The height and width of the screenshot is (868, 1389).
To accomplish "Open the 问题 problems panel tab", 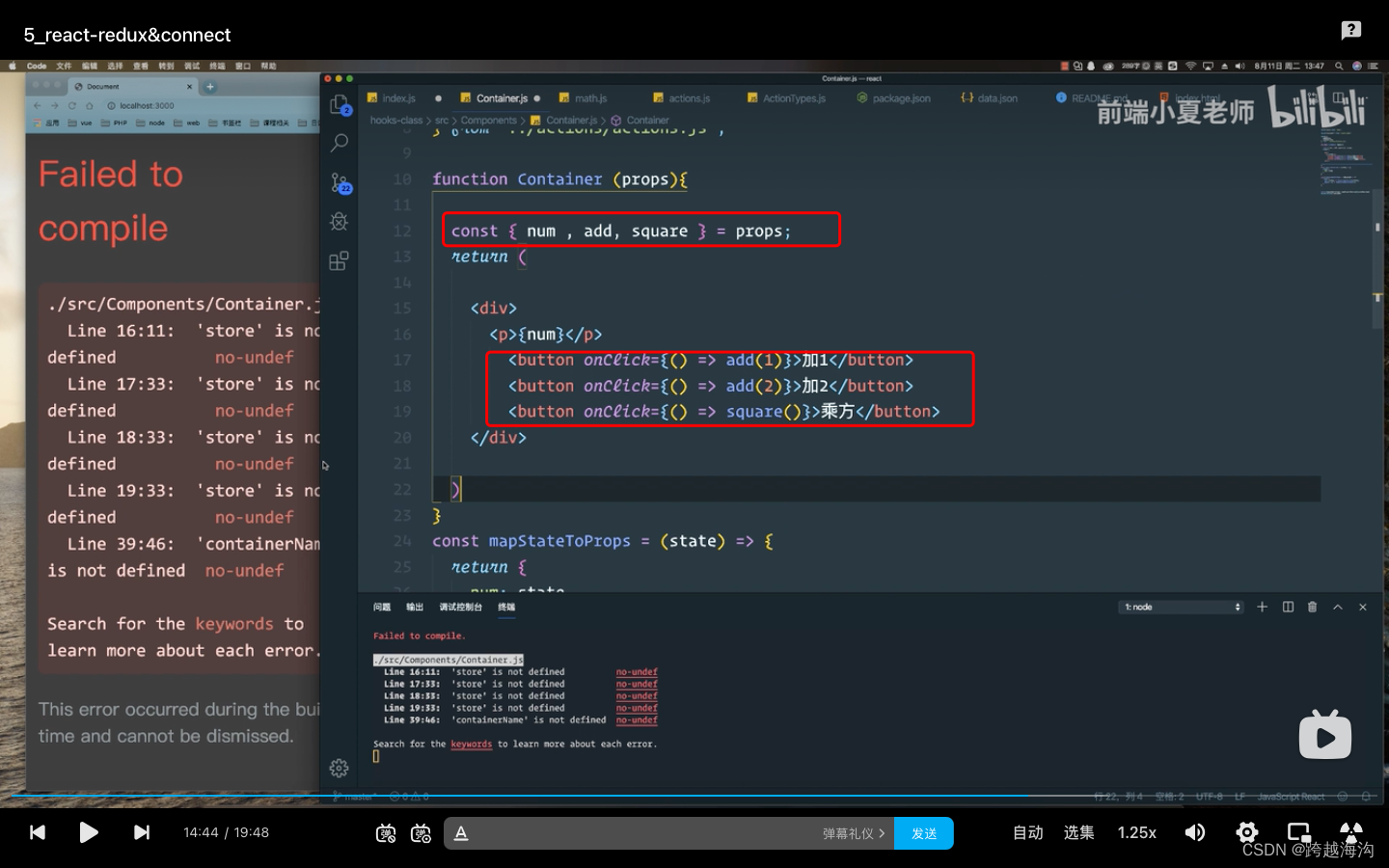I will [x=382, y=607].
